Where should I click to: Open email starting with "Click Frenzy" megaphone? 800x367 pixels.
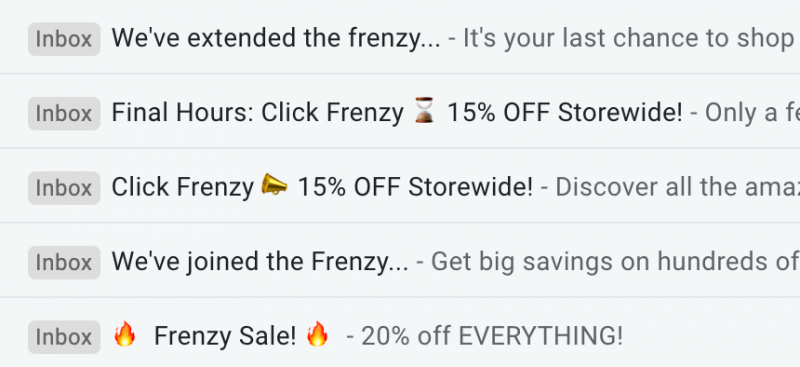[x=322, y=187]
